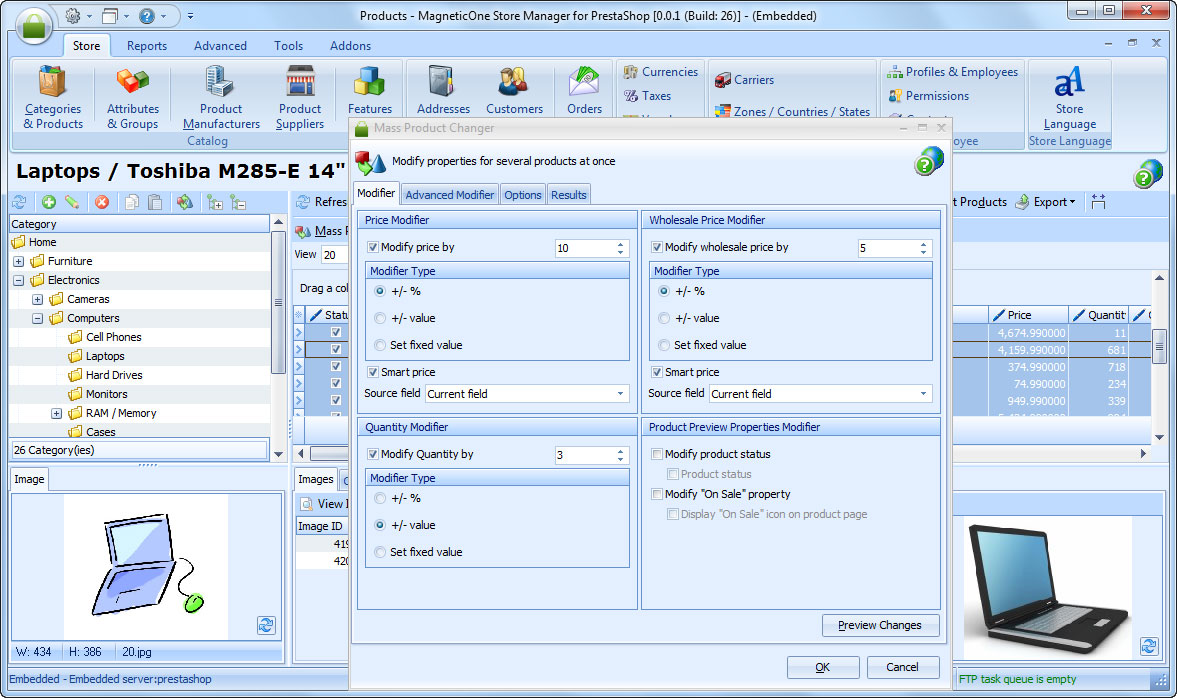Viewport: 1177px width, 698px height.
Task: Collapse the Electronics category node
Action: tap(19, 280)
